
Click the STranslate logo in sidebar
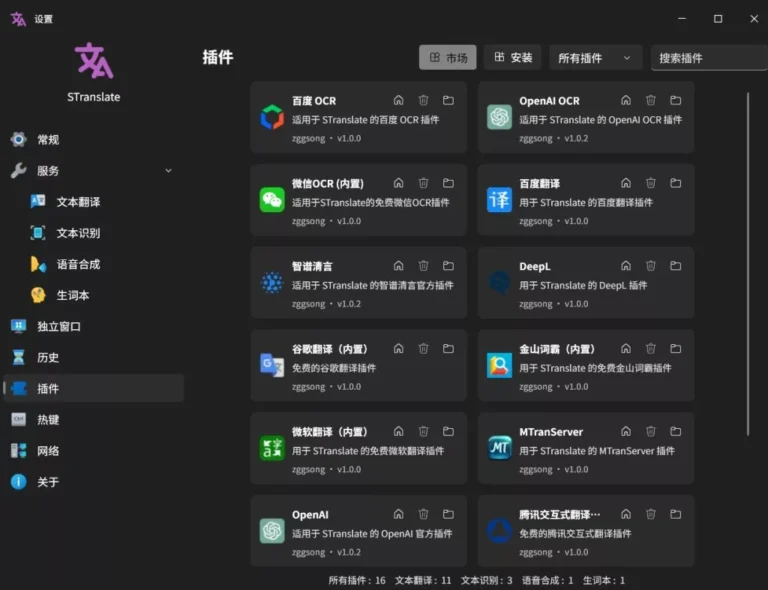[94, 61]
